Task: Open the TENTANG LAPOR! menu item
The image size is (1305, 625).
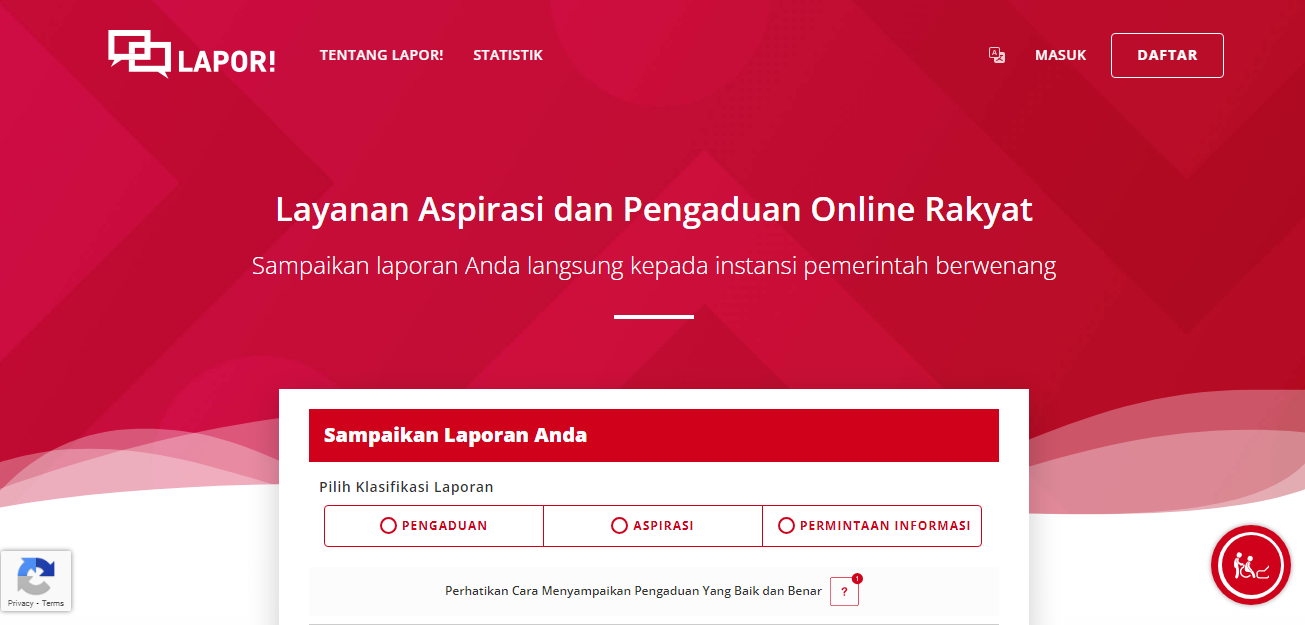Action: pyautogui.click(x=381, y=55)
